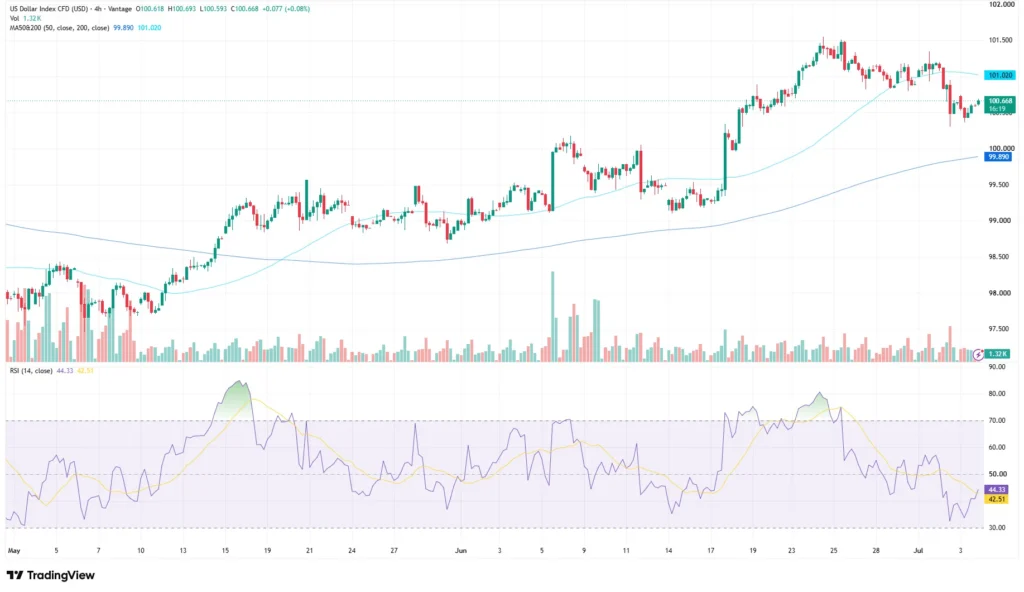This screenshot has height=592, width=1024.
Task: Click the date 24 on the time axis
Action: click(352, 551)
